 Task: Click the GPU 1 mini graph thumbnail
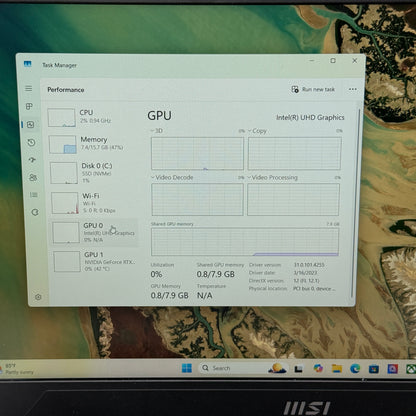click(x=67, y=261)
